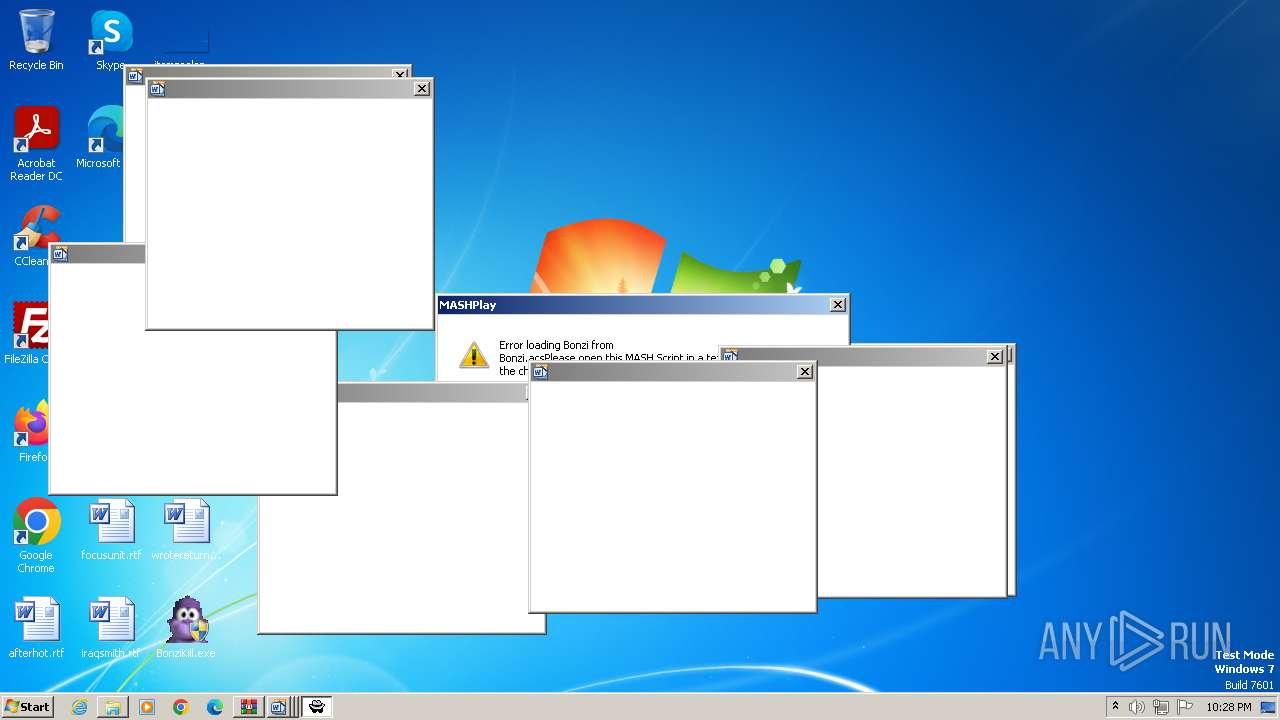Switch to the WinRAR taskbar item
This screenshot has width=1280, height=720.
point(248,707)
